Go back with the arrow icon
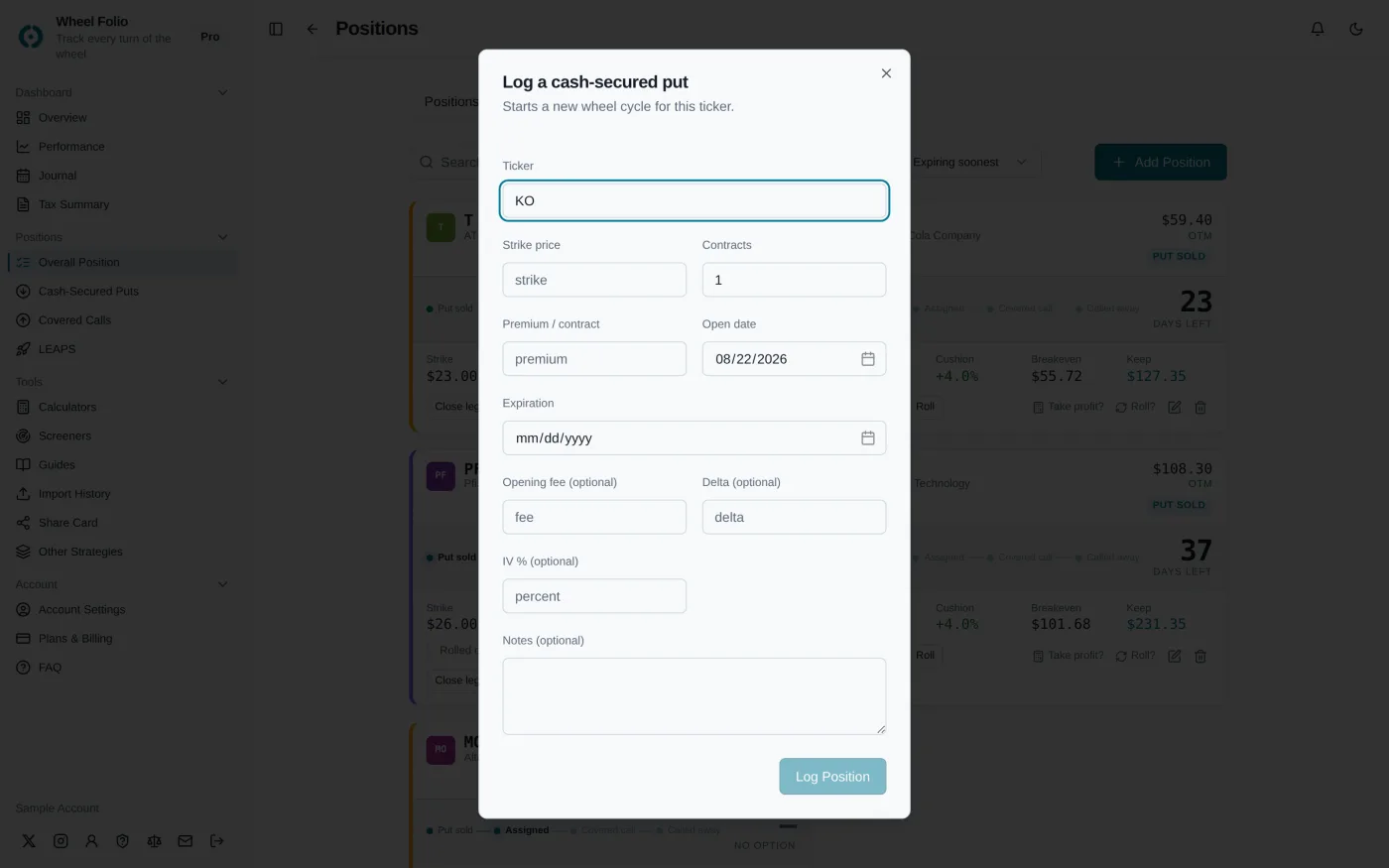1389x868 pixels. (x=313, y=29)
